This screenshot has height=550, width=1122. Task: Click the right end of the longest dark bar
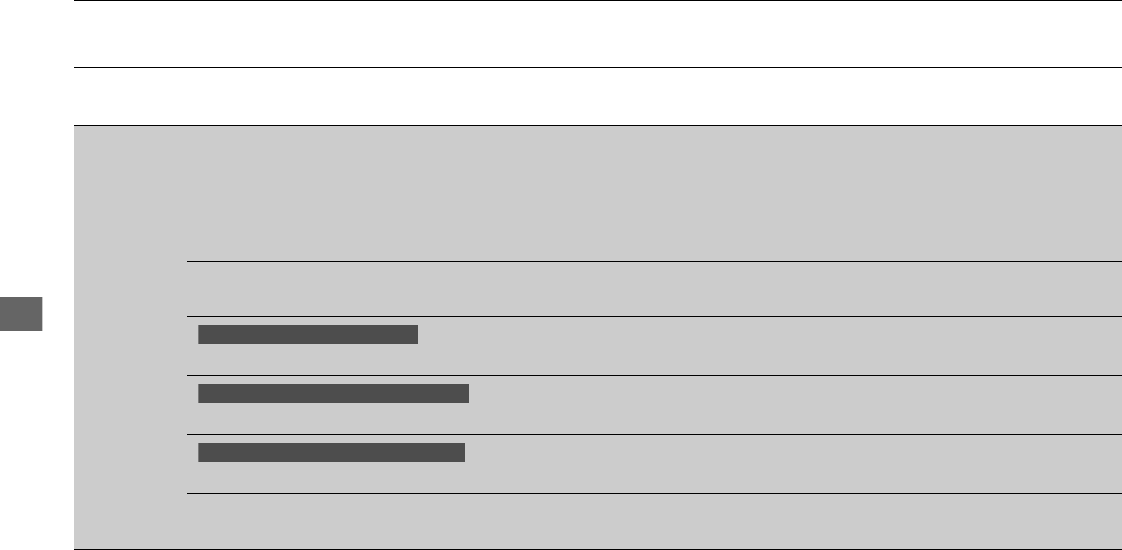(x=463, y=393)
